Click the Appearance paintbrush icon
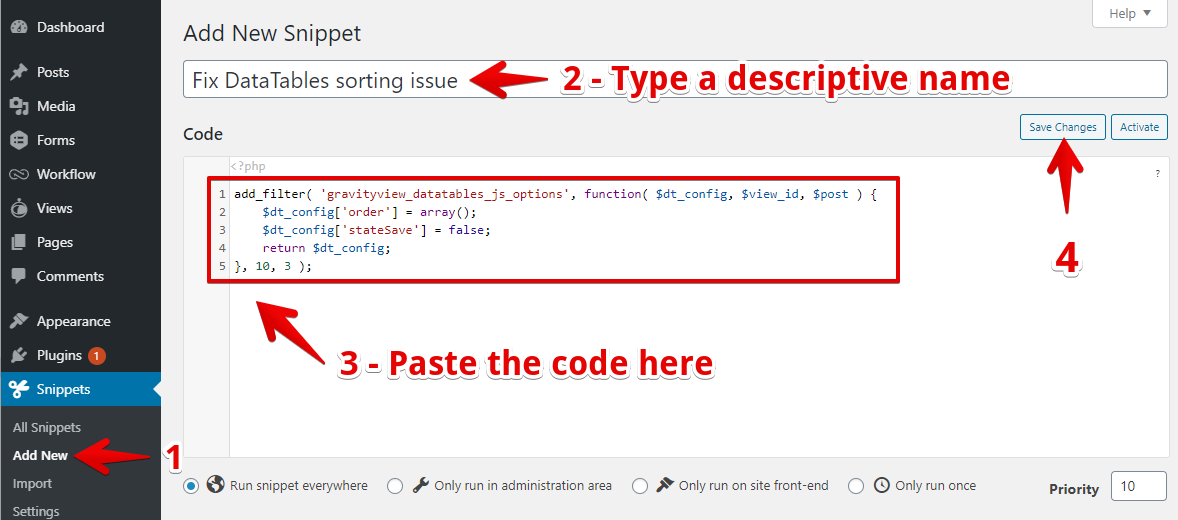Viewport: 1178px width, 520px height. (18, 321)
